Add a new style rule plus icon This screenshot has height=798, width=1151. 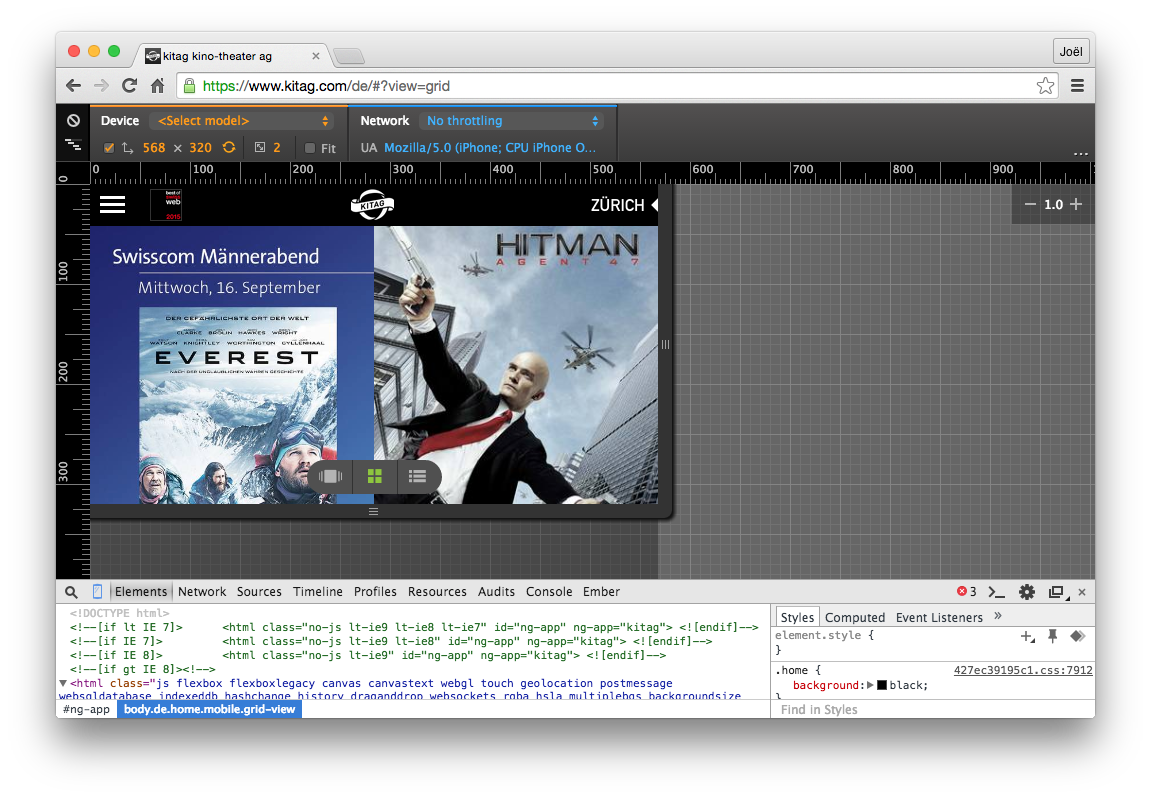1028,636
